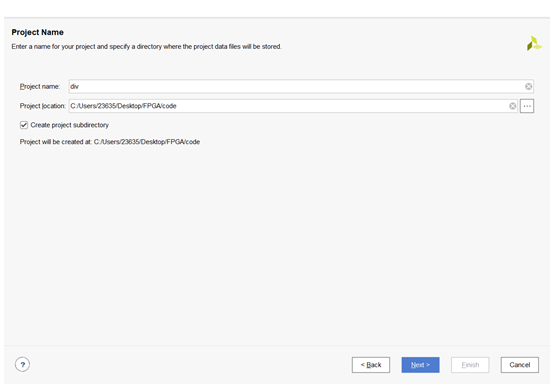The width and height of the screenshot is (554, 388).
Task: Click the 'C:/Users/23635/Desktop/FPGA/code' text in the location field
Action: tap(123, 106)
